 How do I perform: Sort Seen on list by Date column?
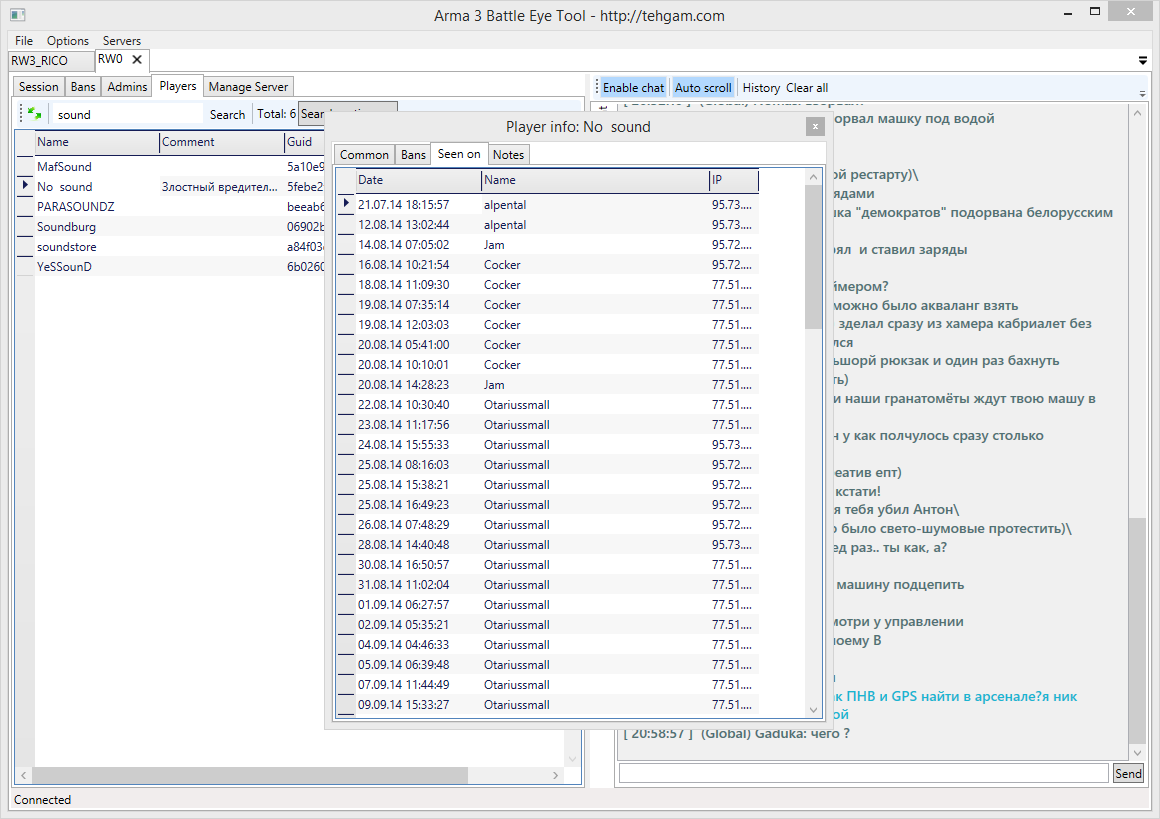point(418,180)
